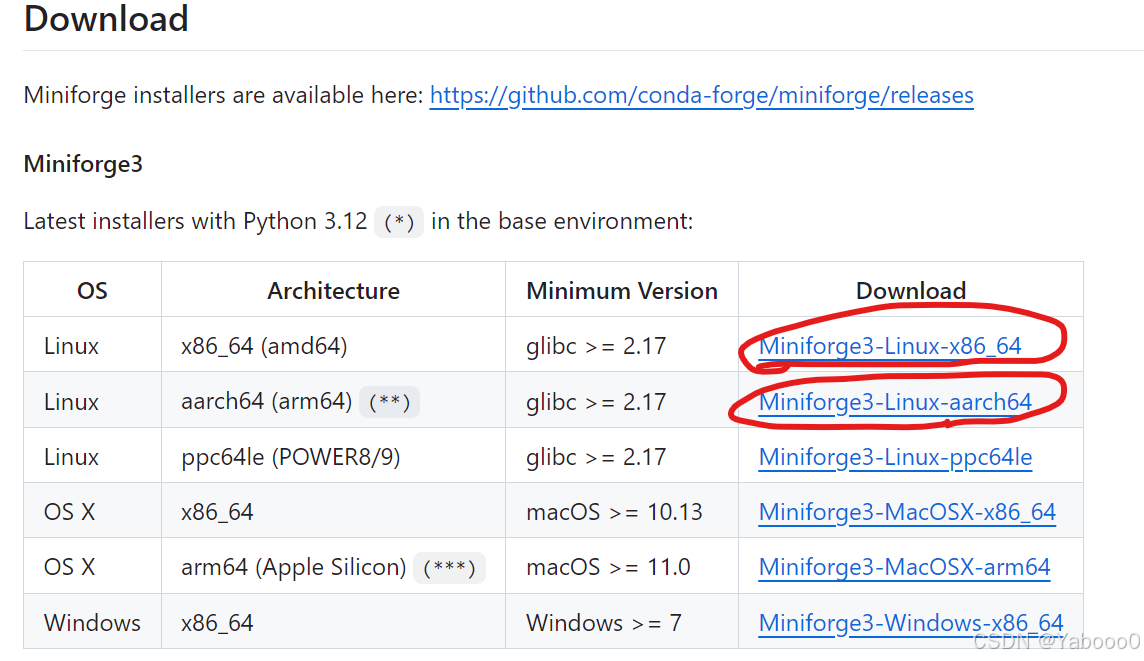The image size is (1144, 661).
Task: Click the "macOS >= 10.13" cell
Action: [x=614, y=512]
